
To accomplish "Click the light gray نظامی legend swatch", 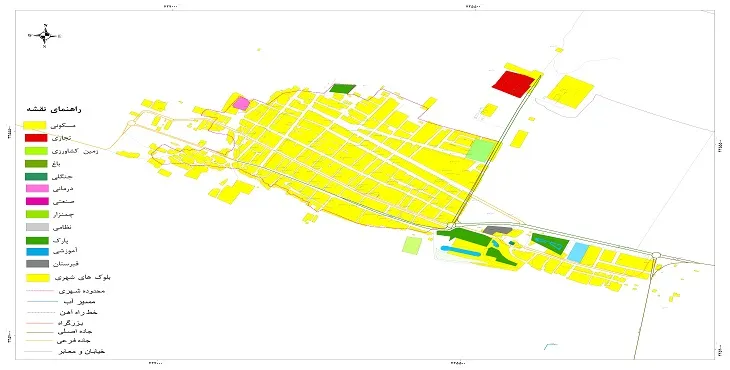I will click(x=36, y=228).
